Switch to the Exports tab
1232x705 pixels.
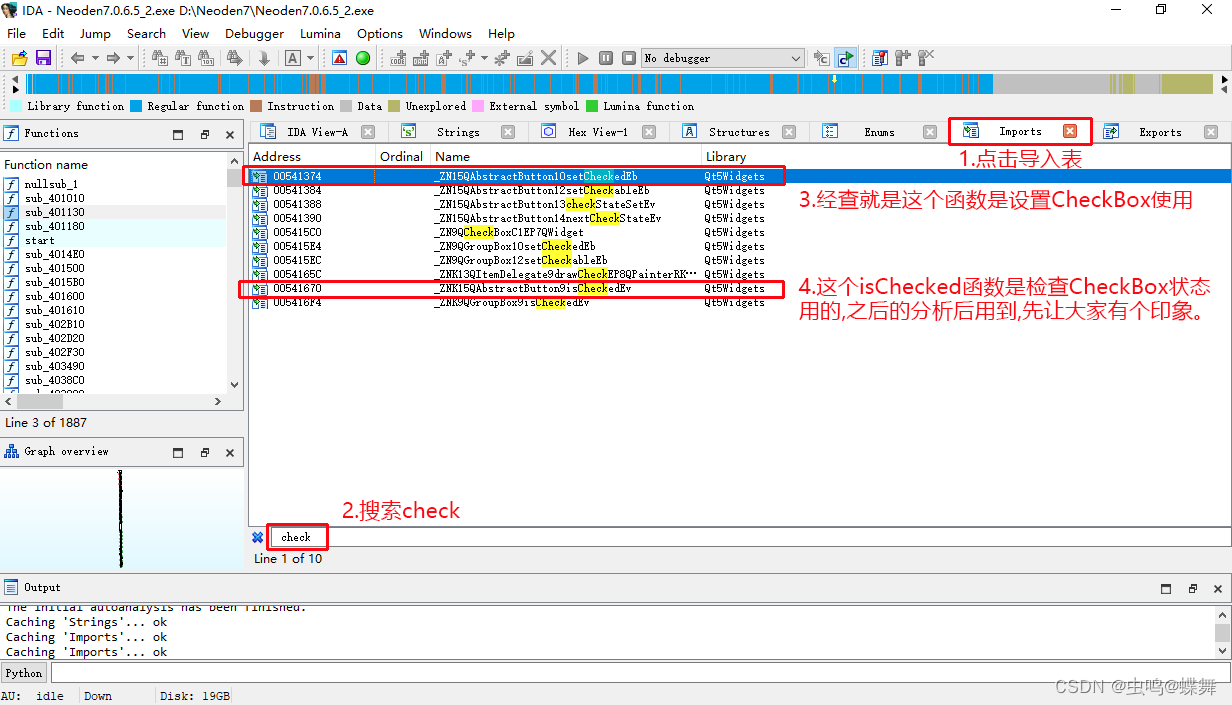[1160, 132]
